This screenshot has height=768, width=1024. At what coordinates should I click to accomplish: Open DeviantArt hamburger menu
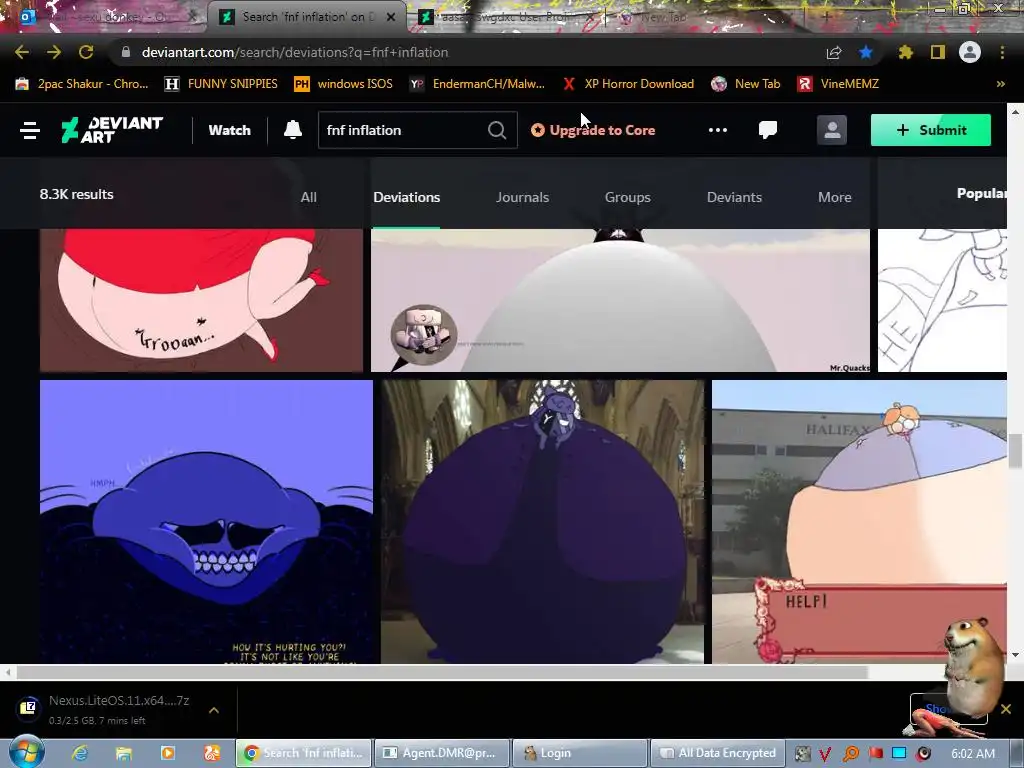click(x=30, y=130)
